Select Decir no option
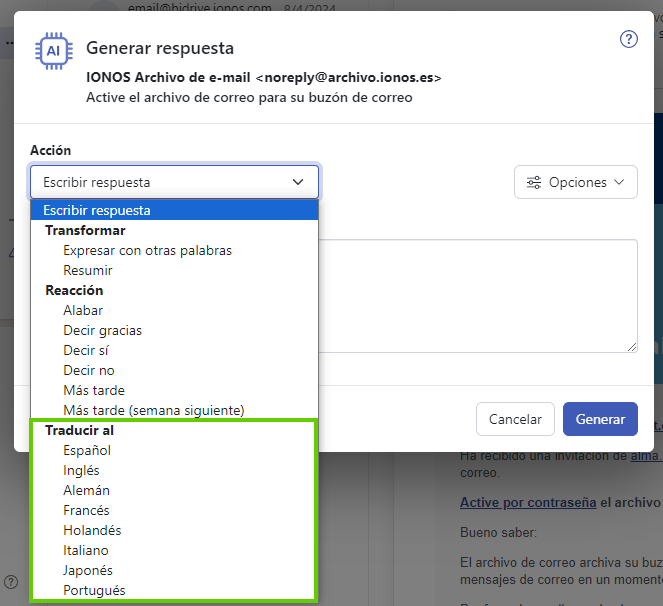 coord(174,370)
